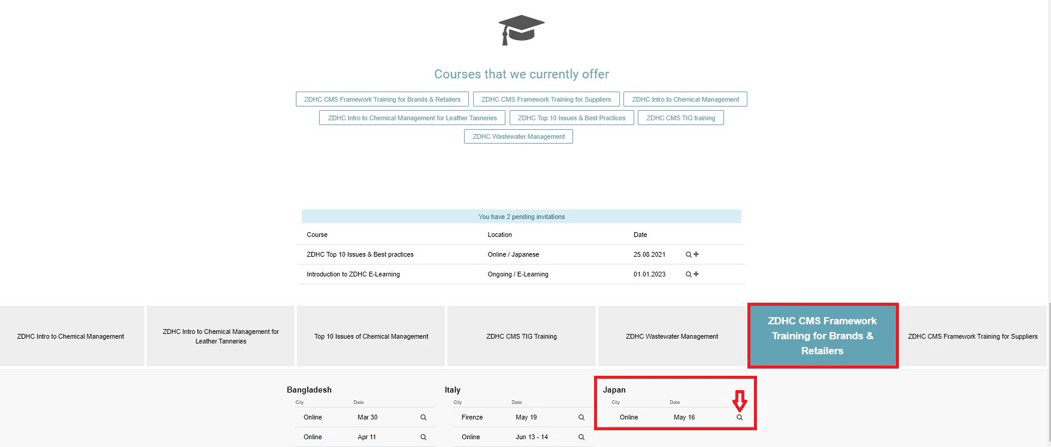The image size is (1051, 447).
Task: Open magnifier for Italy Online Jun 13 - 14
Action: 581,437
